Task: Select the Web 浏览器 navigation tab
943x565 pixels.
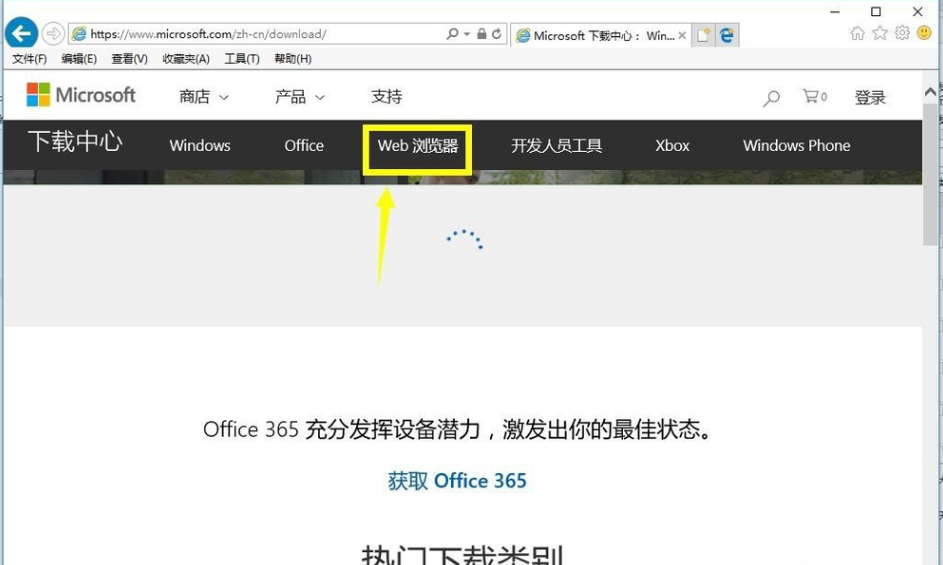Action: pos(417,146)
